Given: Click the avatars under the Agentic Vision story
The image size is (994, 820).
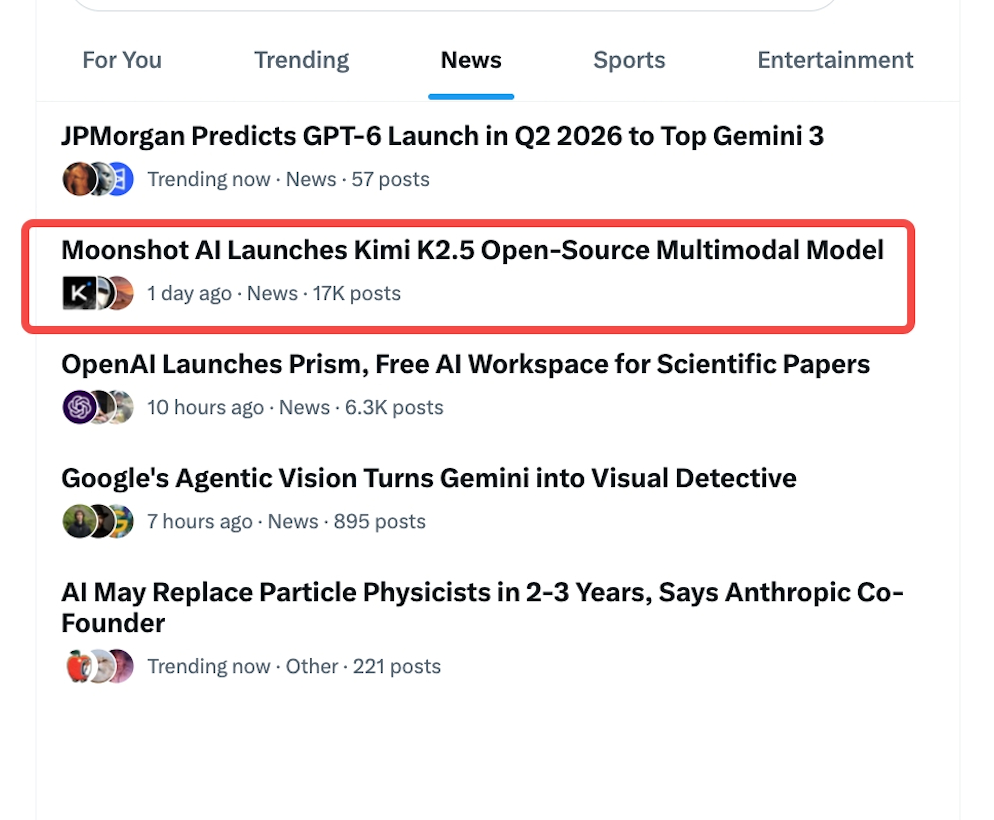Looking at the screenshot, I should [x=98, y=521].
